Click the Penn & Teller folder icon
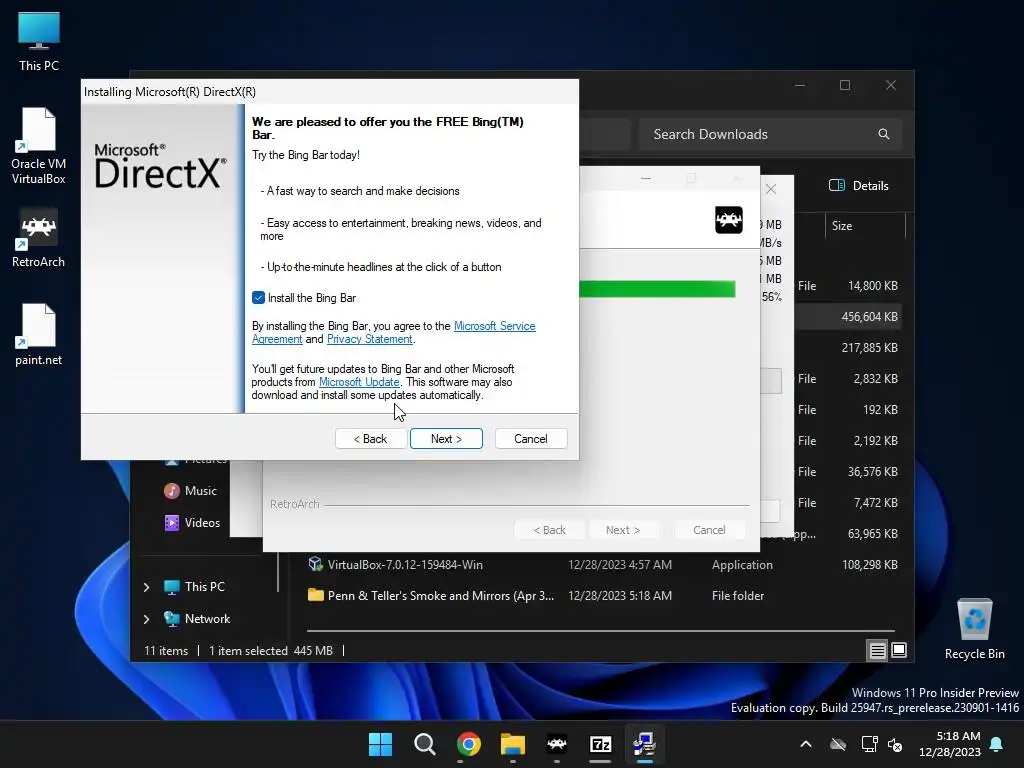1024x768 pixels. click(x=315, y=595)
